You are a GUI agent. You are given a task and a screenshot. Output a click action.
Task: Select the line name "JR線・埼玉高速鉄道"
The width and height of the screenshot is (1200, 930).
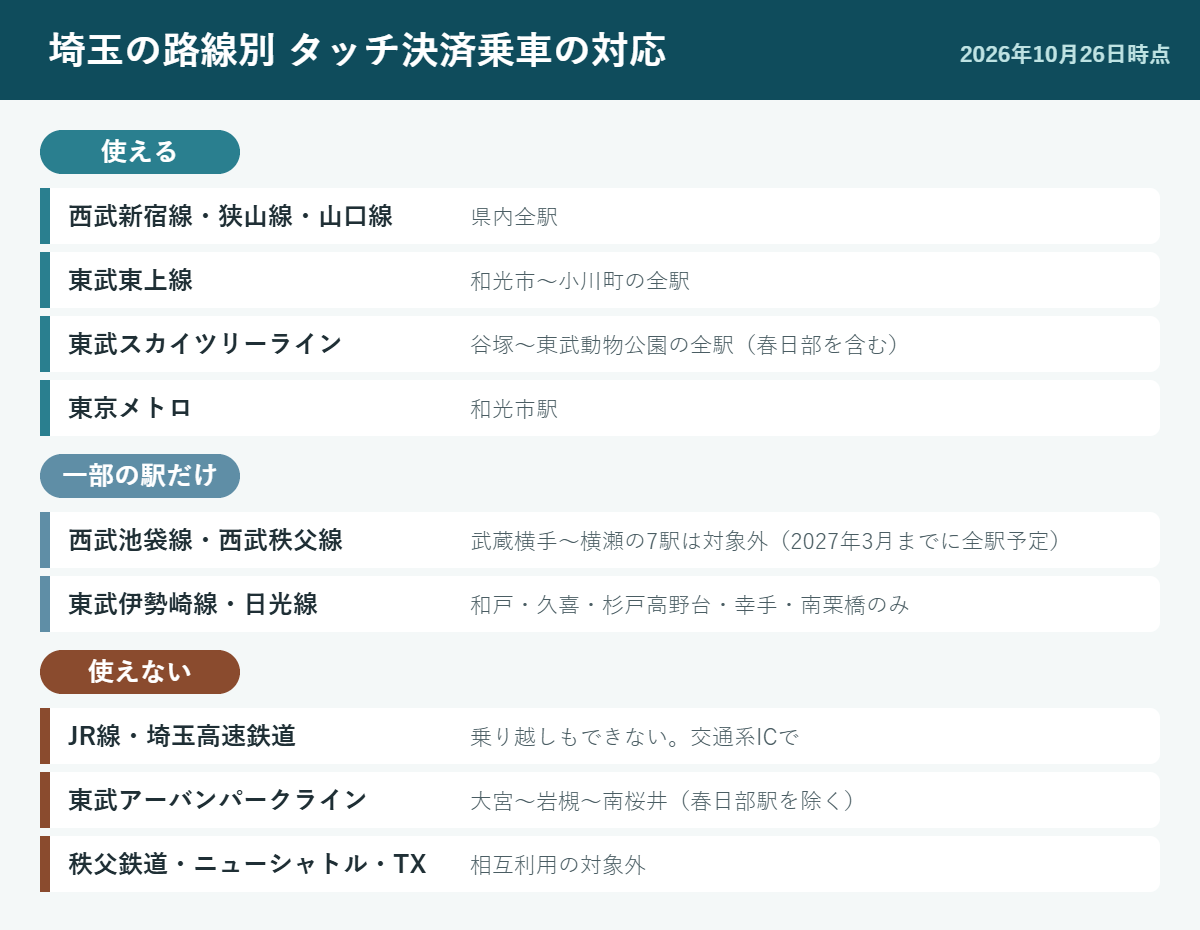pyautogui.click(x=182, y=736)
